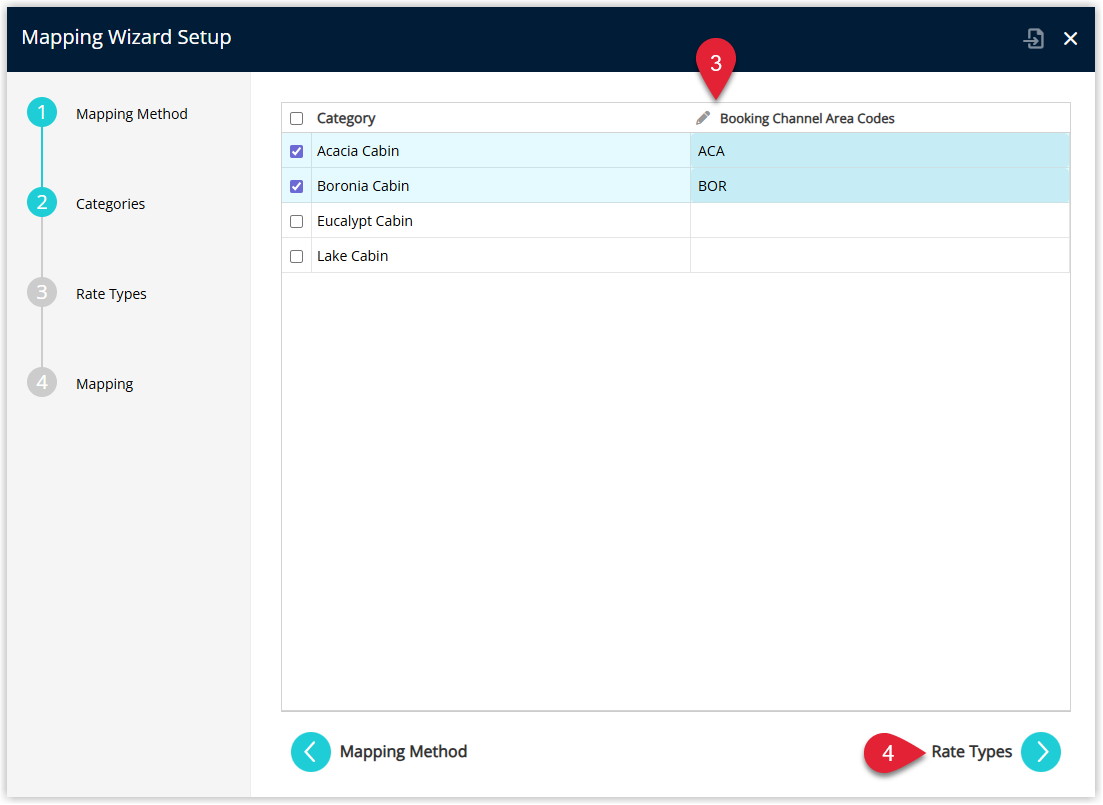Click the forward arrow for Rate Types

1041,752
